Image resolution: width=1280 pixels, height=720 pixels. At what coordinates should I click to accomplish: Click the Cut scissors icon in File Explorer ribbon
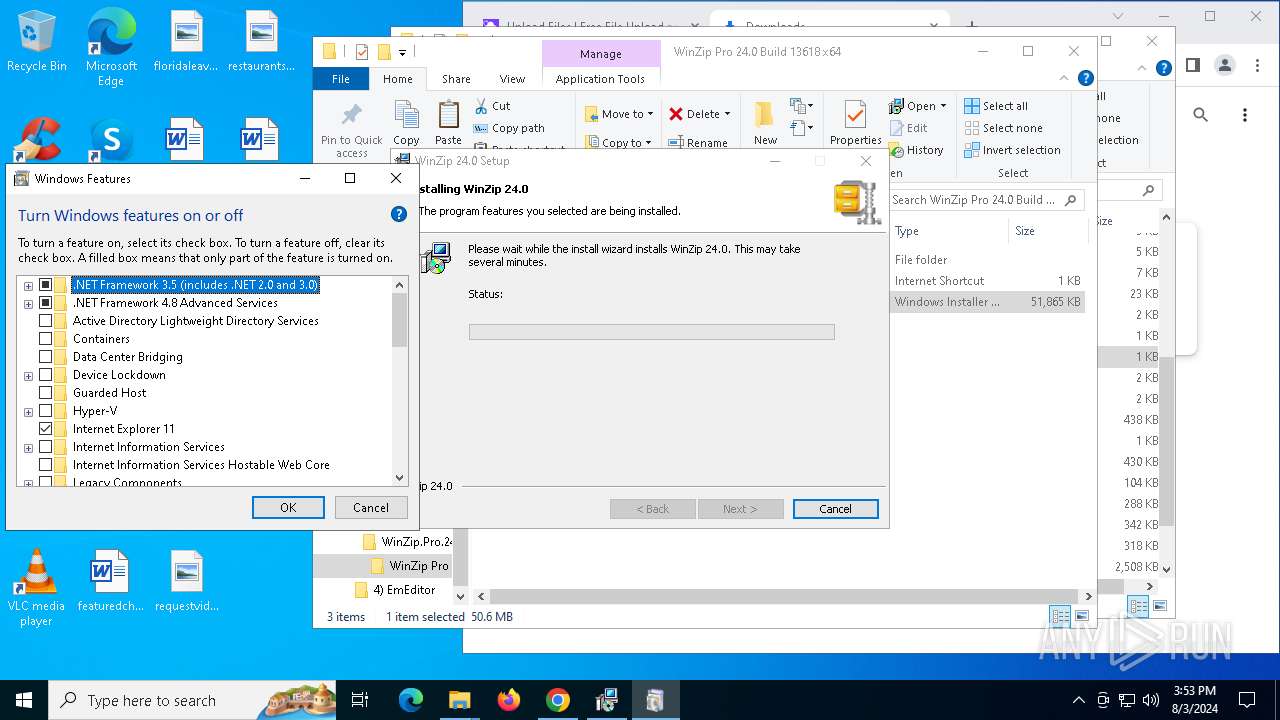point(481,105)
